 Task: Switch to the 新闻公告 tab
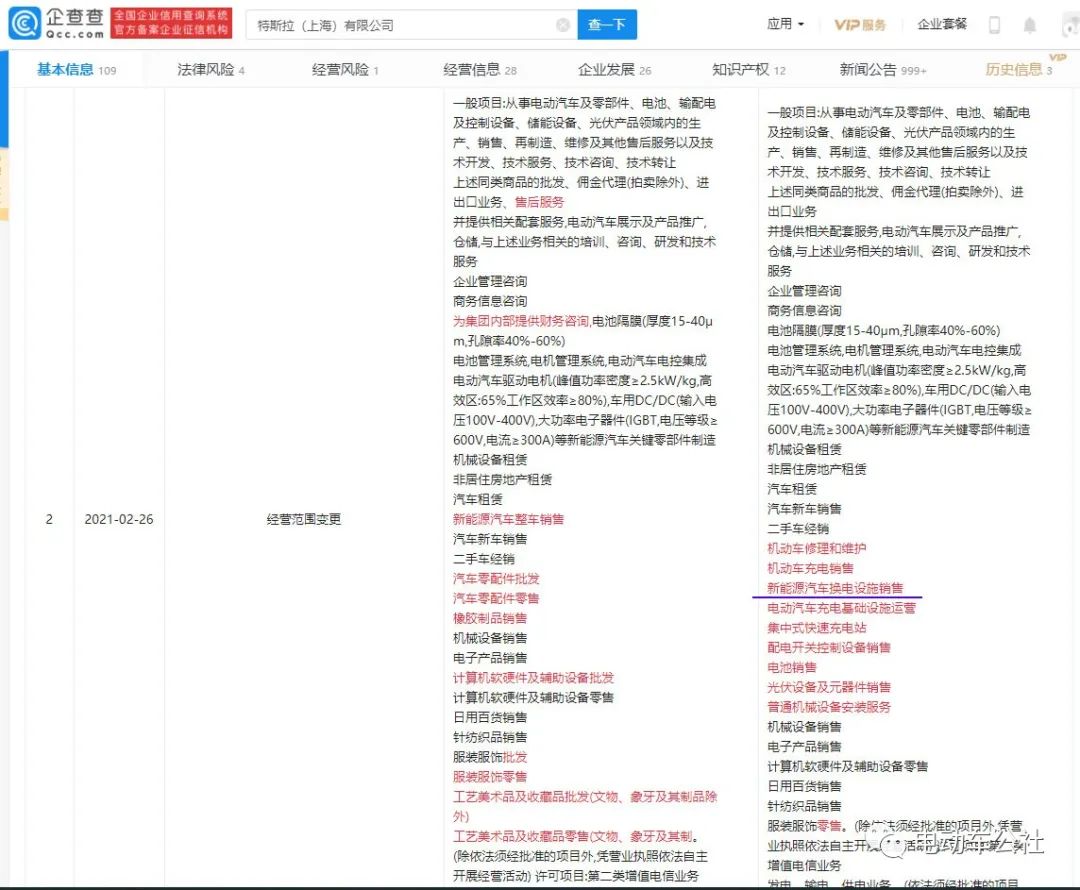[x=883, y=70]
